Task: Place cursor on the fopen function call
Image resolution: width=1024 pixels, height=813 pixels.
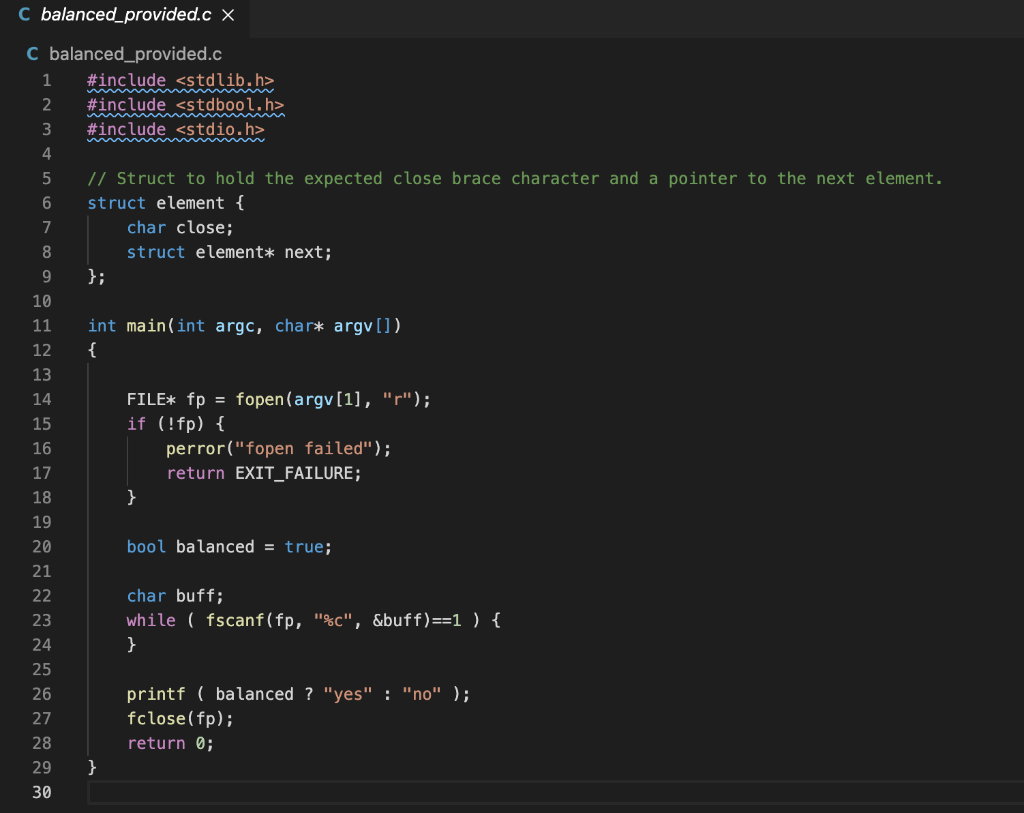Action: tap(258, 399)
